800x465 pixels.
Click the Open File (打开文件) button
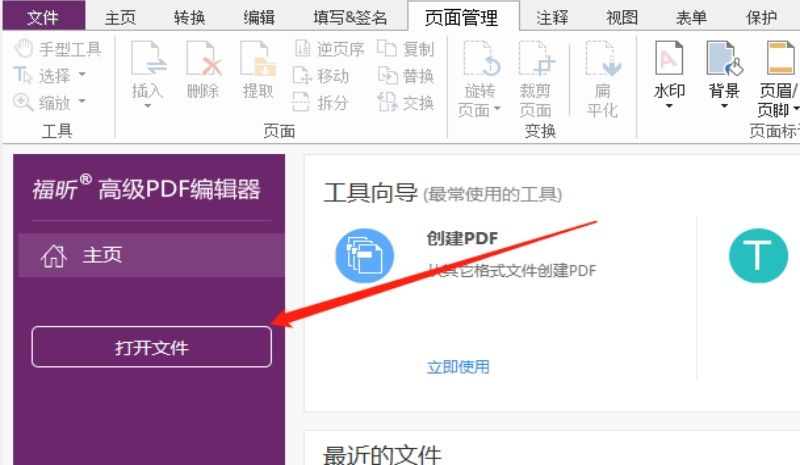point(152,347)
